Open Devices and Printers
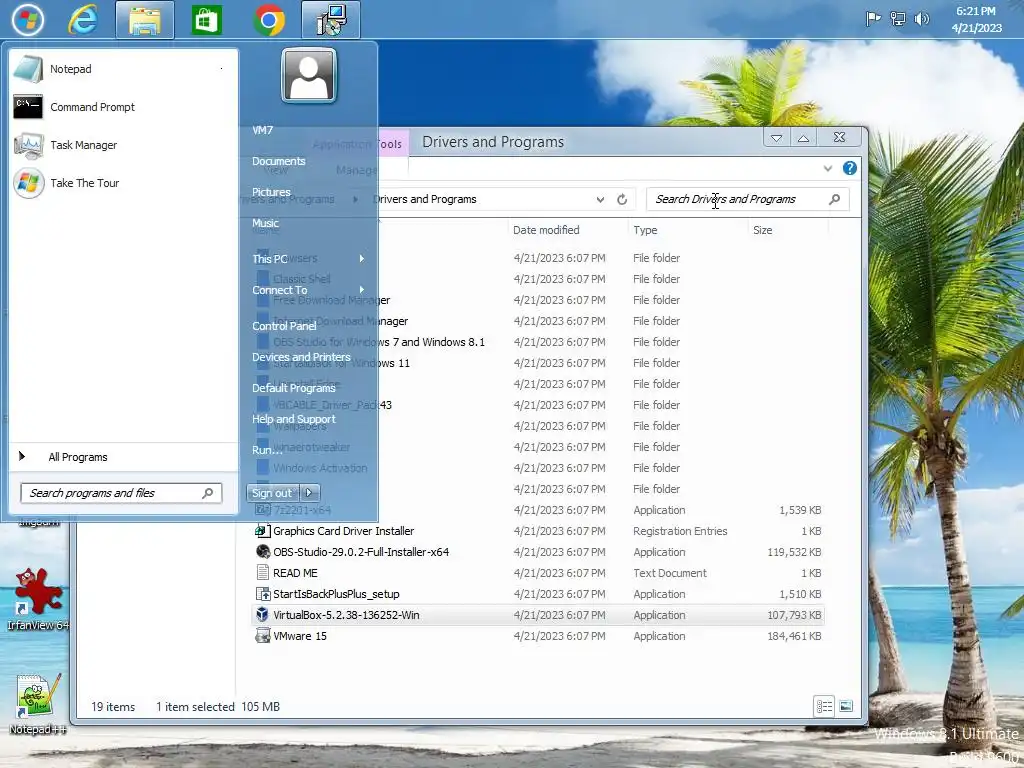 click(301, 357)
